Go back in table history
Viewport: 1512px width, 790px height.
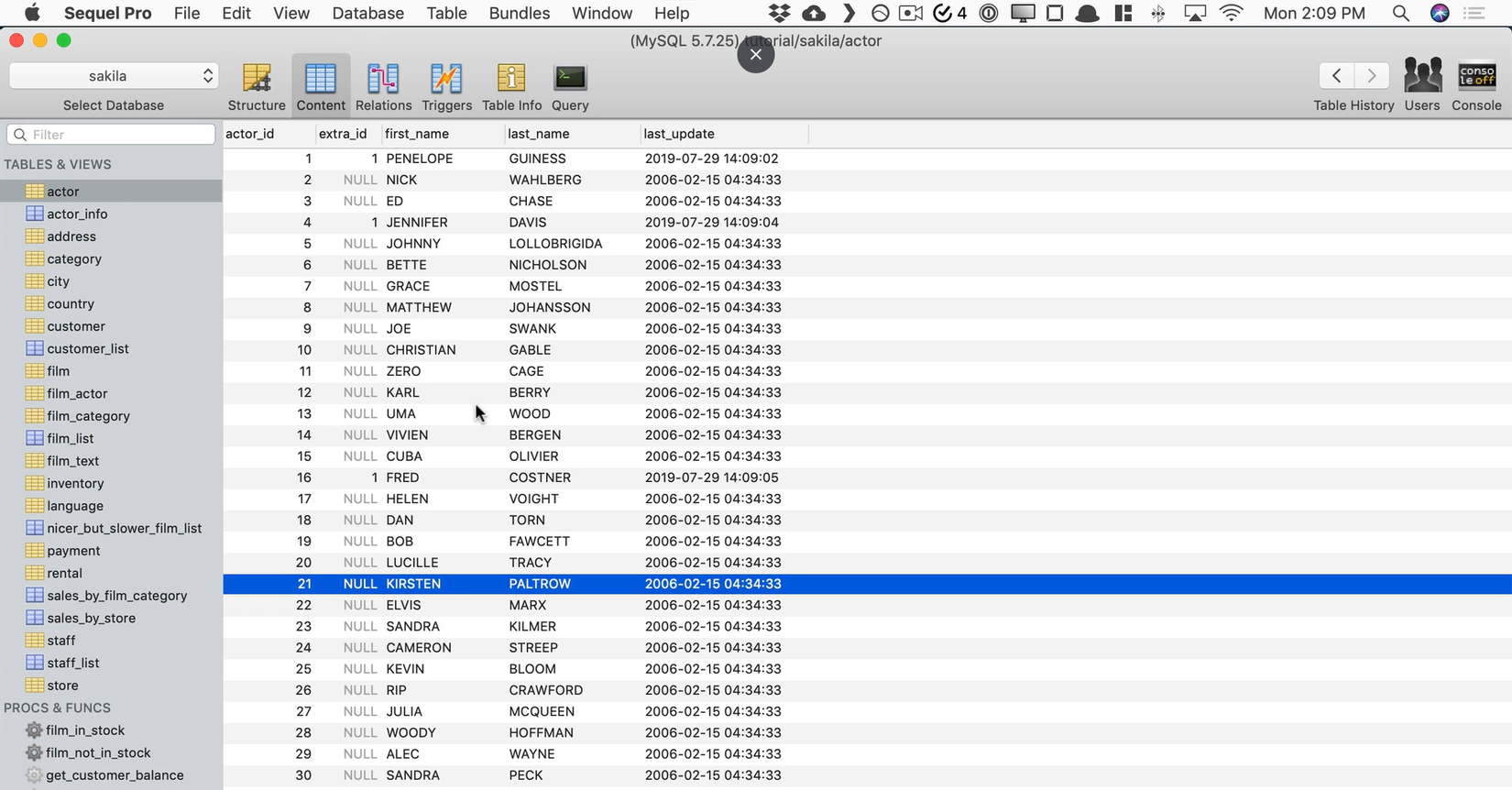point(1337,76)
